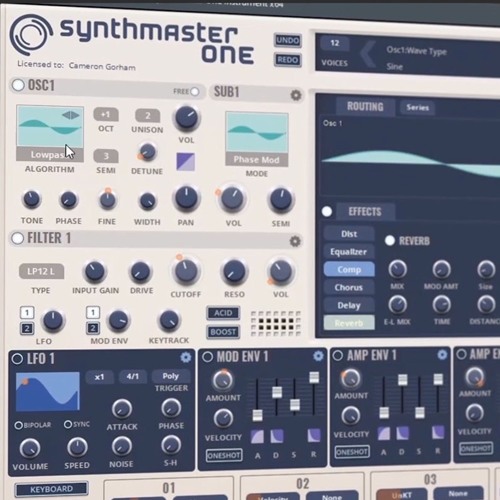This screenshot has width=500, height=500.
Task: Toggle the LFO 1 power button
Action: (17, 359)
